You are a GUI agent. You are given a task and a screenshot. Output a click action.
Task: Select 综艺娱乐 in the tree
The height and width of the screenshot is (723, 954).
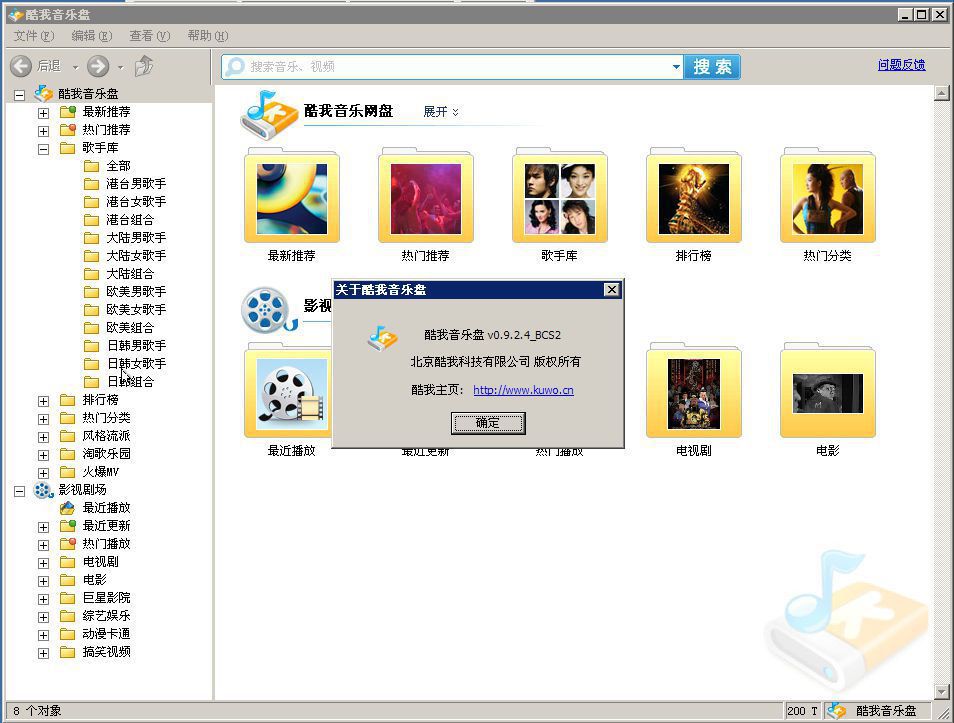point(106,616)
